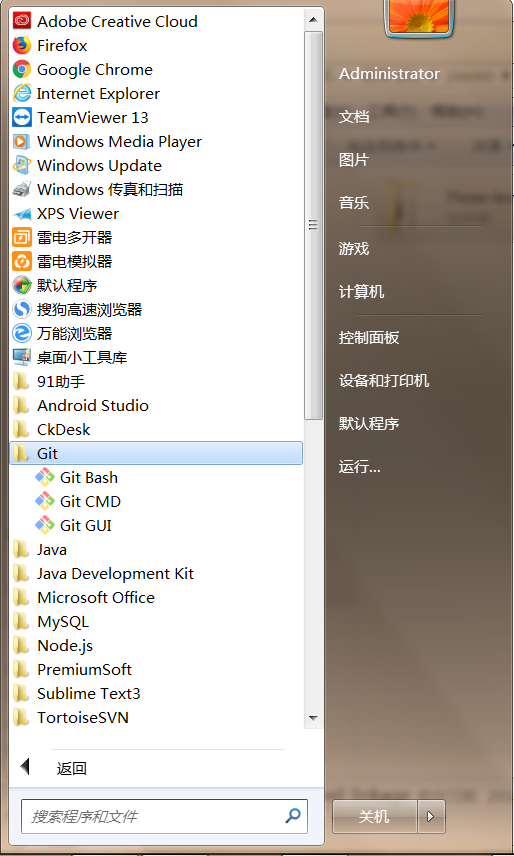Open 万能浏览器 icon
514x856 pixels.
[x=22, y=334]
